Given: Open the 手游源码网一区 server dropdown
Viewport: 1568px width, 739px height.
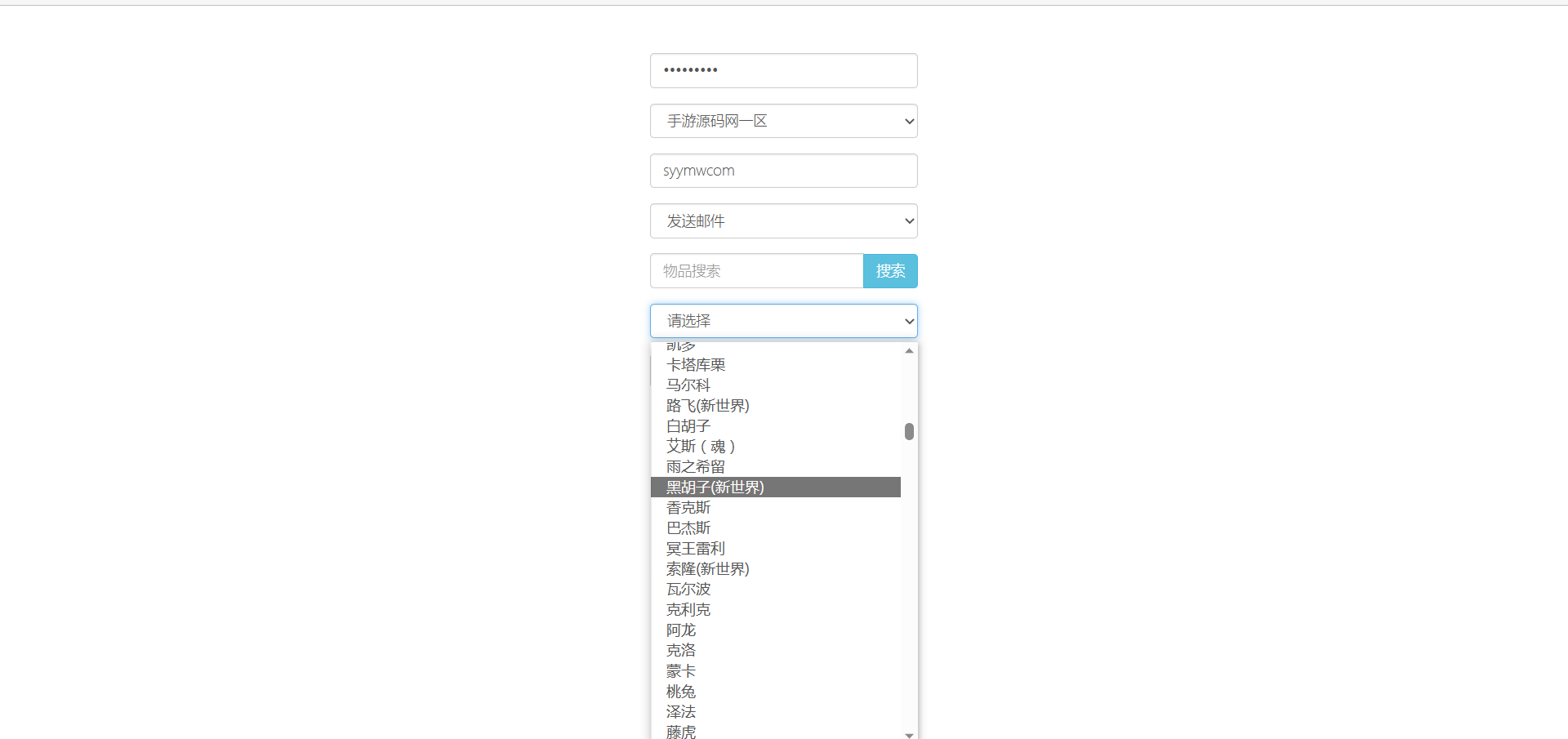Looking at the screenshot, I should click(x=783, y=121).
